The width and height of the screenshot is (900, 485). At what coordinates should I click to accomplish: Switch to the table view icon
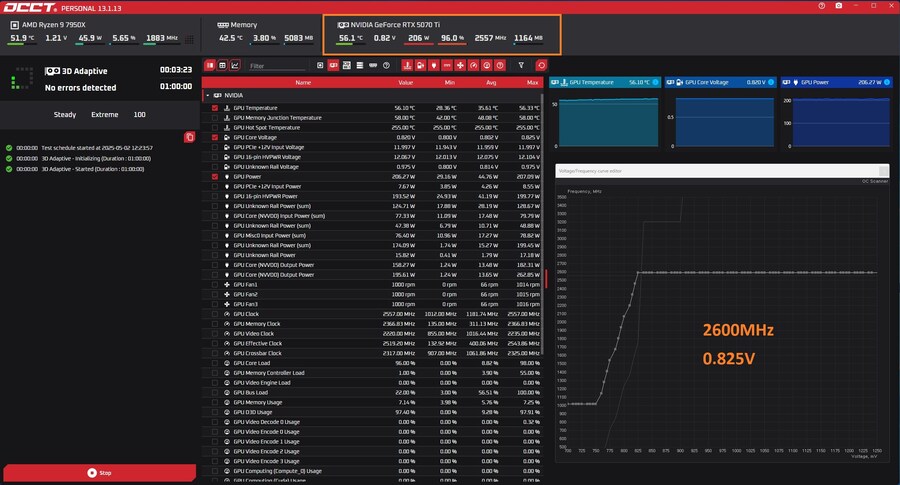221,65
